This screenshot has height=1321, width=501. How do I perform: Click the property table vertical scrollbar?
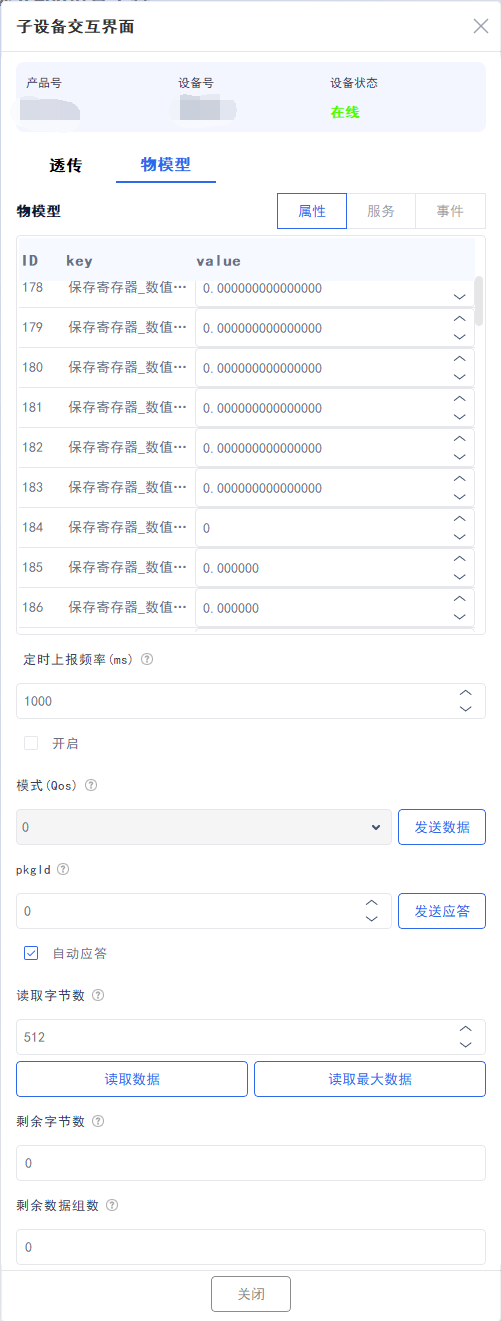point(480,300)
